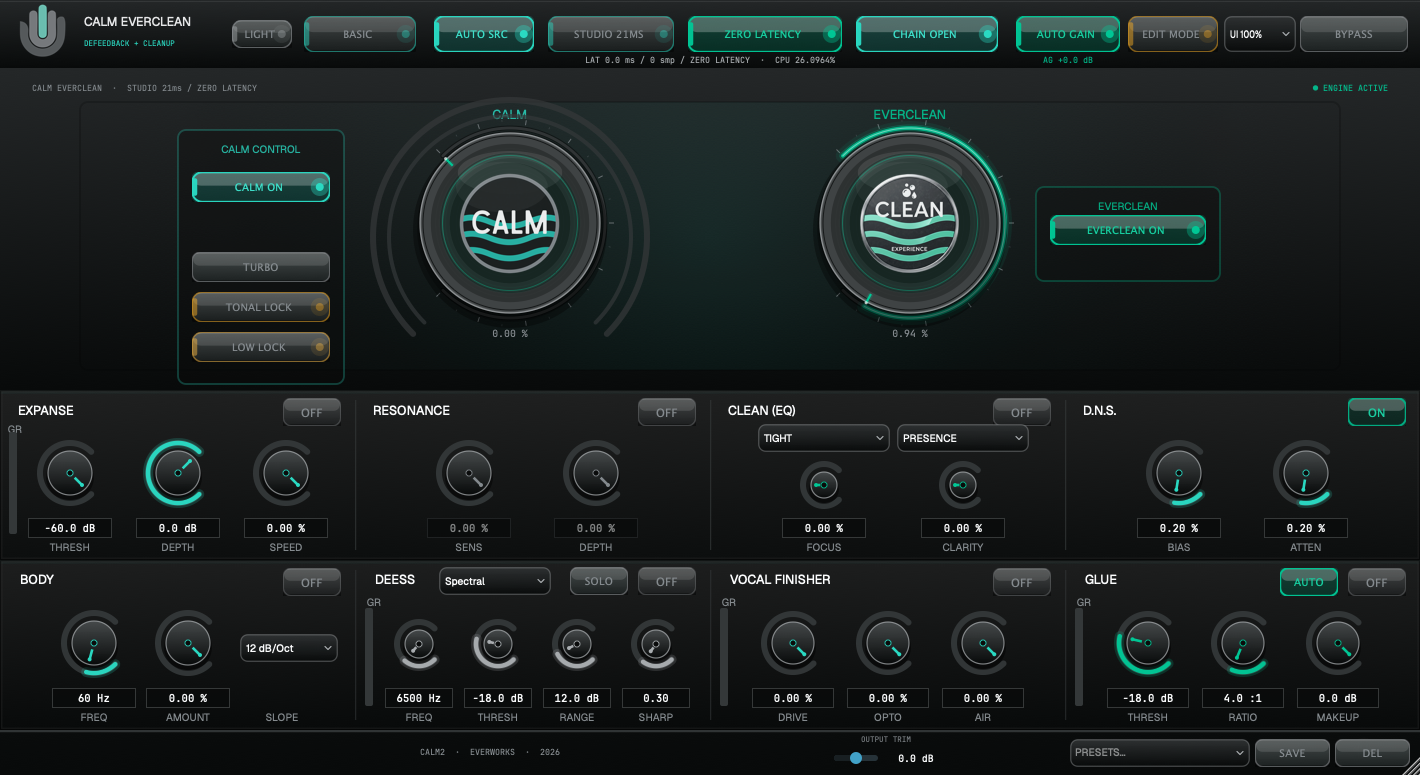Click the AUTO GAIN button
Image resolution: width=1420 pixels, height=775 pixels.
click(1068, 34)
